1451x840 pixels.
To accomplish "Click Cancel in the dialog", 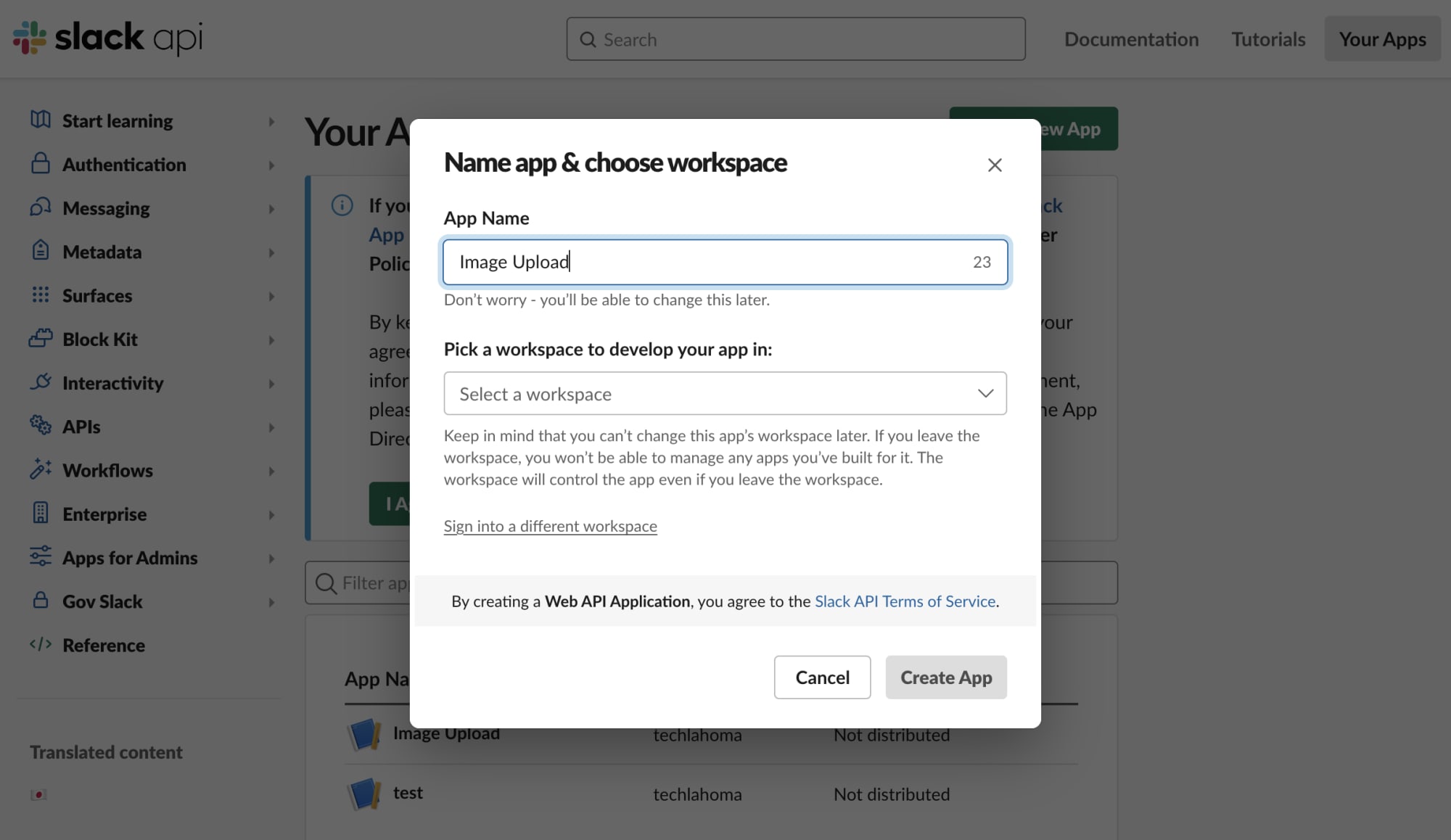I will click(822, 678).
